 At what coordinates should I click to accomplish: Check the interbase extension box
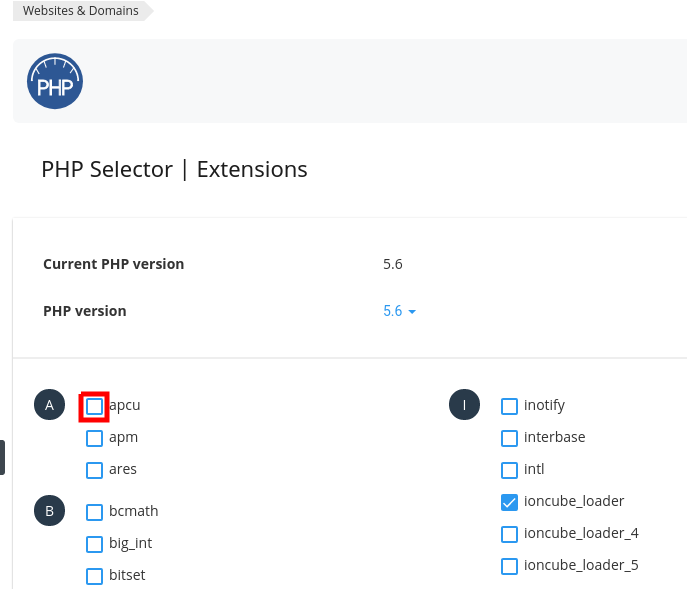coord(509,438)
